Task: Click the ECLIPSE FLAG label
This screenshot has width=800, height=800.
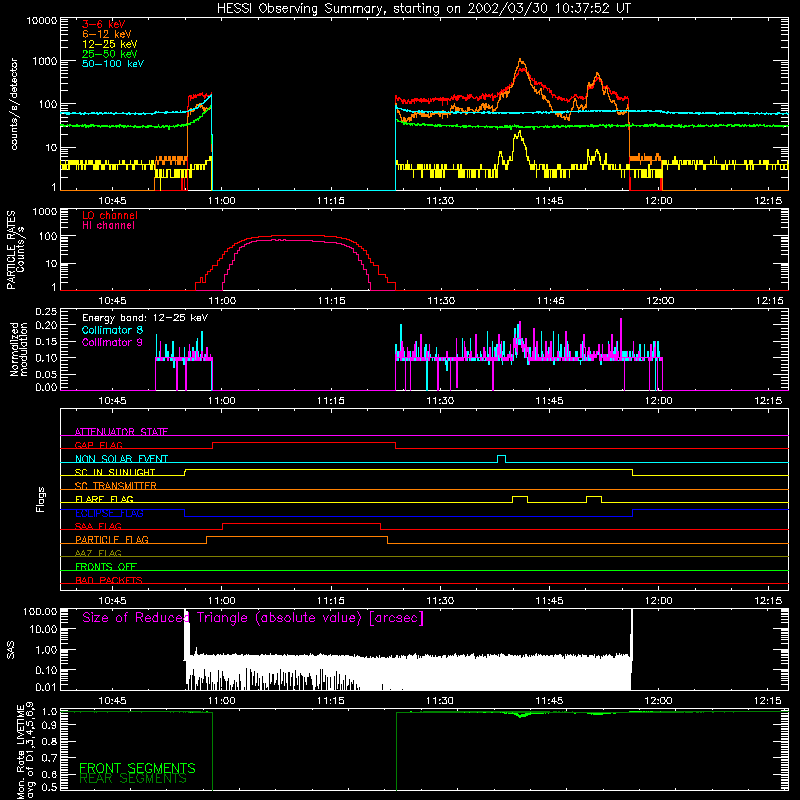Action: (109, 513)
